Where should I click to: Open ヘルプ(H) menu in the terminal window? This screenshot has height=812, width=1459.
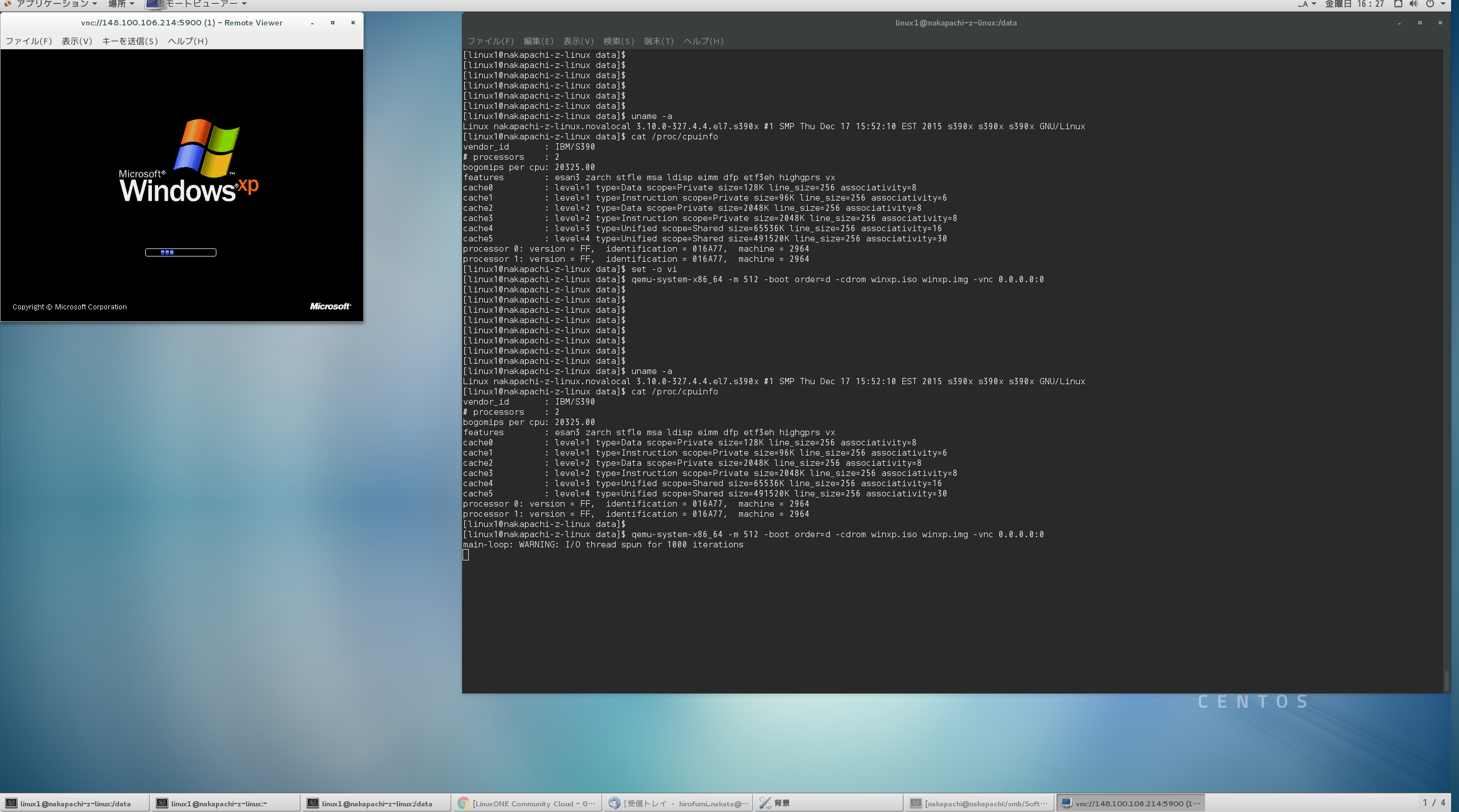703,41
